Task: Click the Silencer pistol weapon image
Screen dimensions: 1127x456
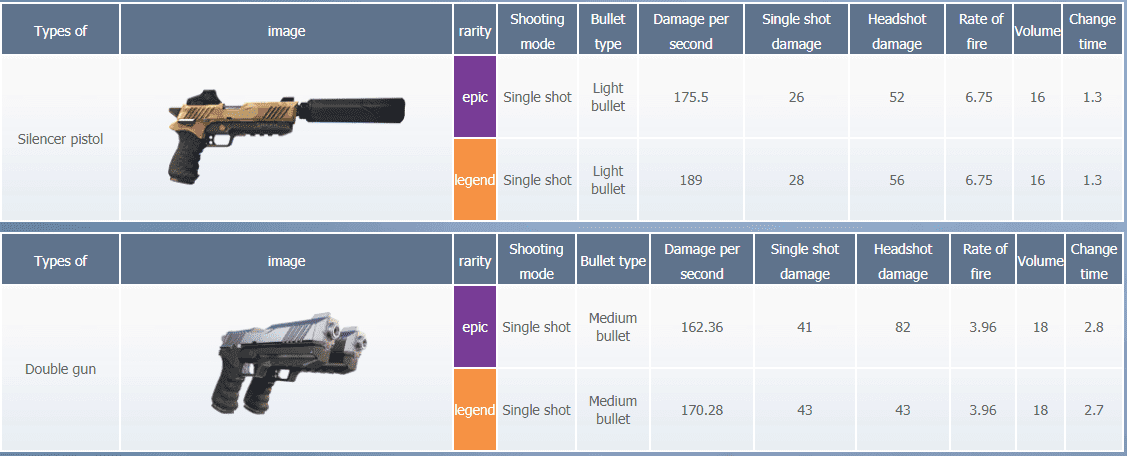Action: (x=286, y=138)
